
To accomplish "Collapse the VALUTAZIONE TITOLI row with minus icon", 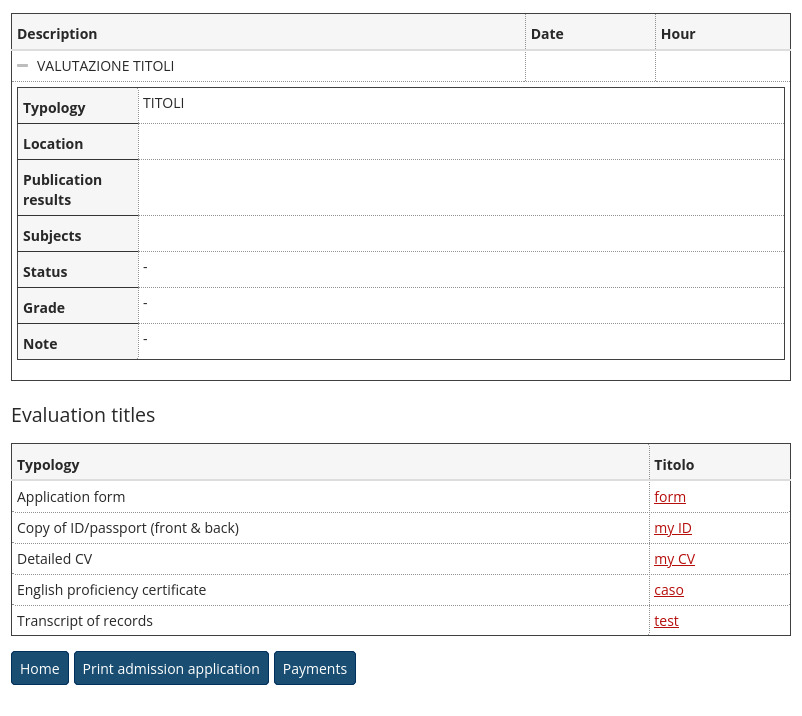I will [x=23, y=66].
